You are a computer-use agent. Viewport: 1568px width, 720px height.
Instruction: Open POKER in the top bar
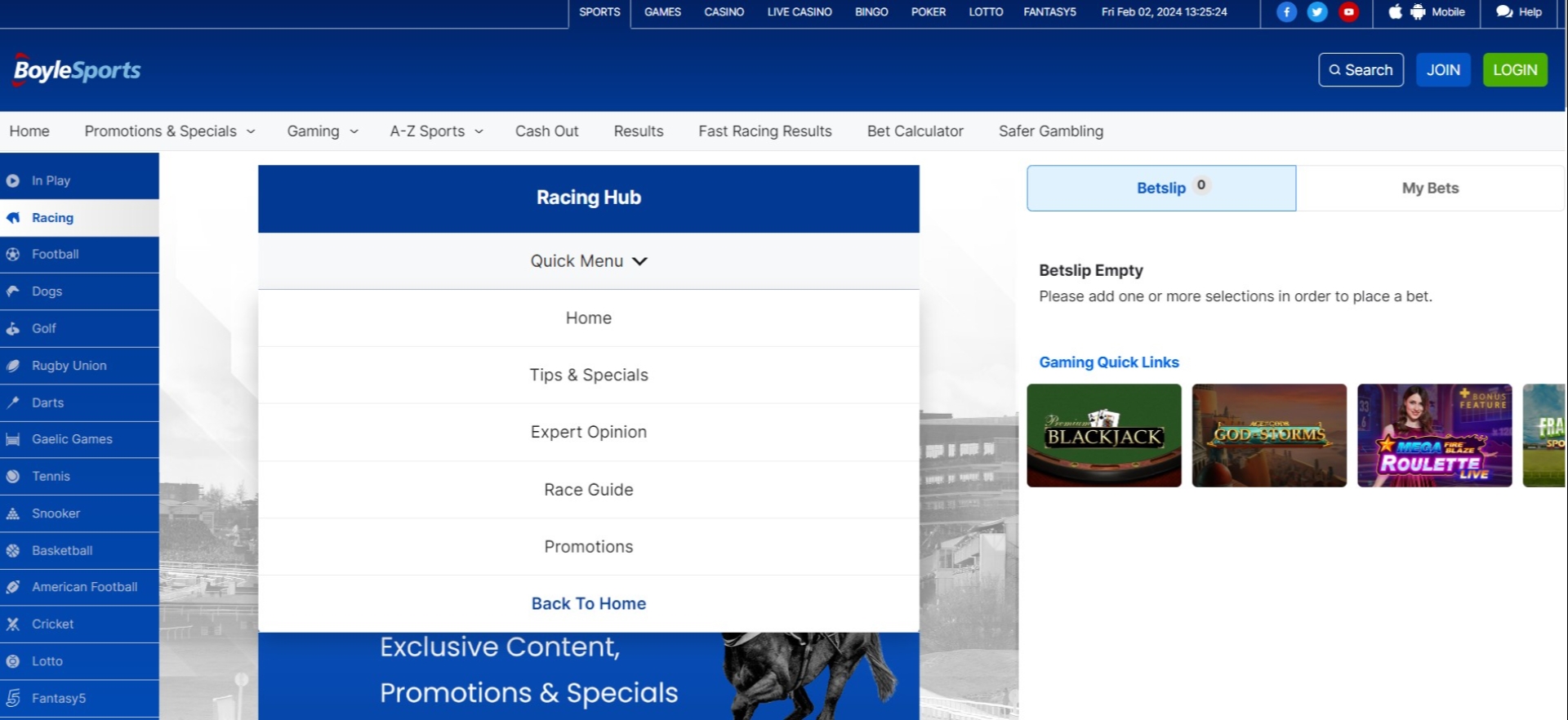pyautogui.click(x=929, y=12)
